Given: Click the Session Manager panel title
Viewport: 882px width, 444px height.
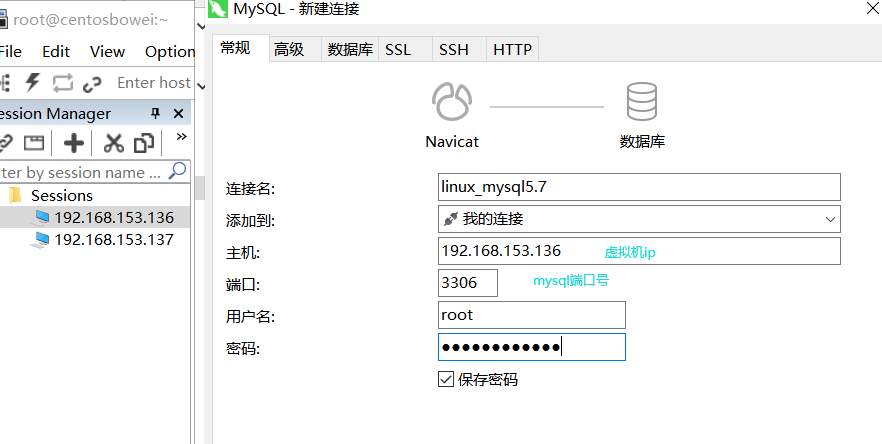Looking at the screenshot, I should pyautogui.click(x=55, y=114).
